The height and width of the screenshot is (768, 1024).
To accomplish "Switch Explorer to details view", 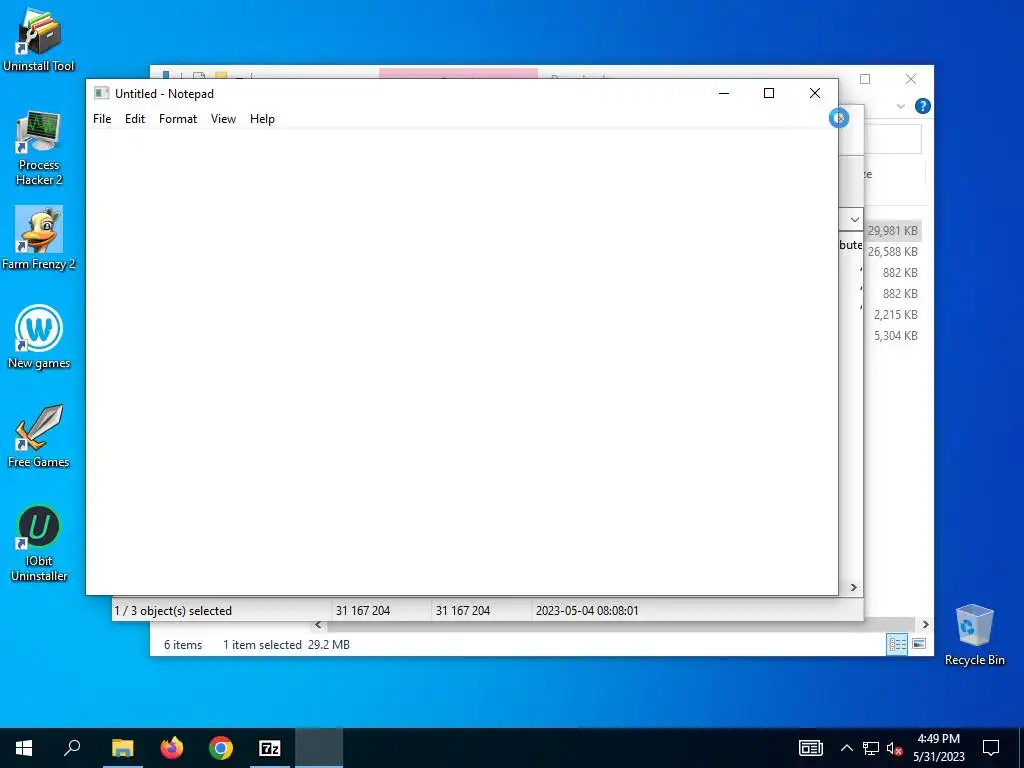I will 897,644.
